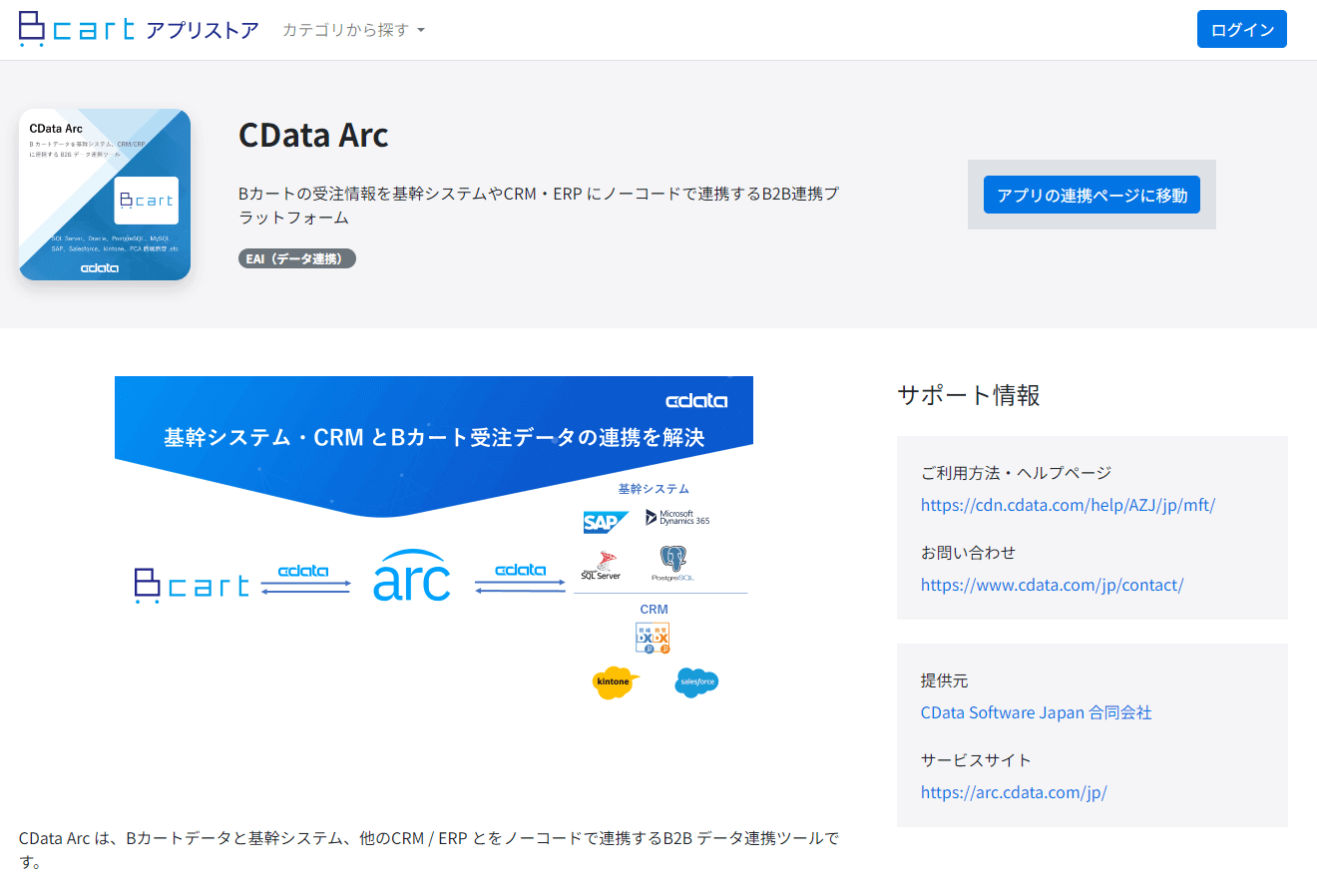Click the CRM label in the diagram
Image resolution: width=1317 pixels, height=896 pixels.
[655, 610]
